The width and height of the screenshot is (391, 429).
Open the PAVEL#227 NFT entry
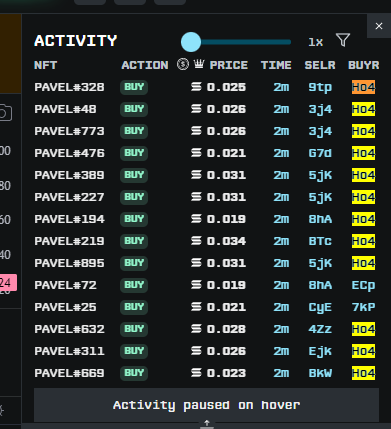point(69,197)
